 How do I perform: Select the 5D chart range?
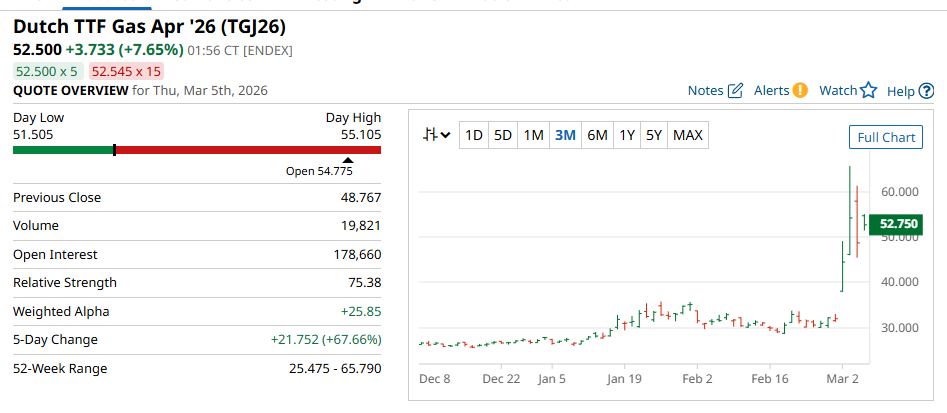coord(503,135)
